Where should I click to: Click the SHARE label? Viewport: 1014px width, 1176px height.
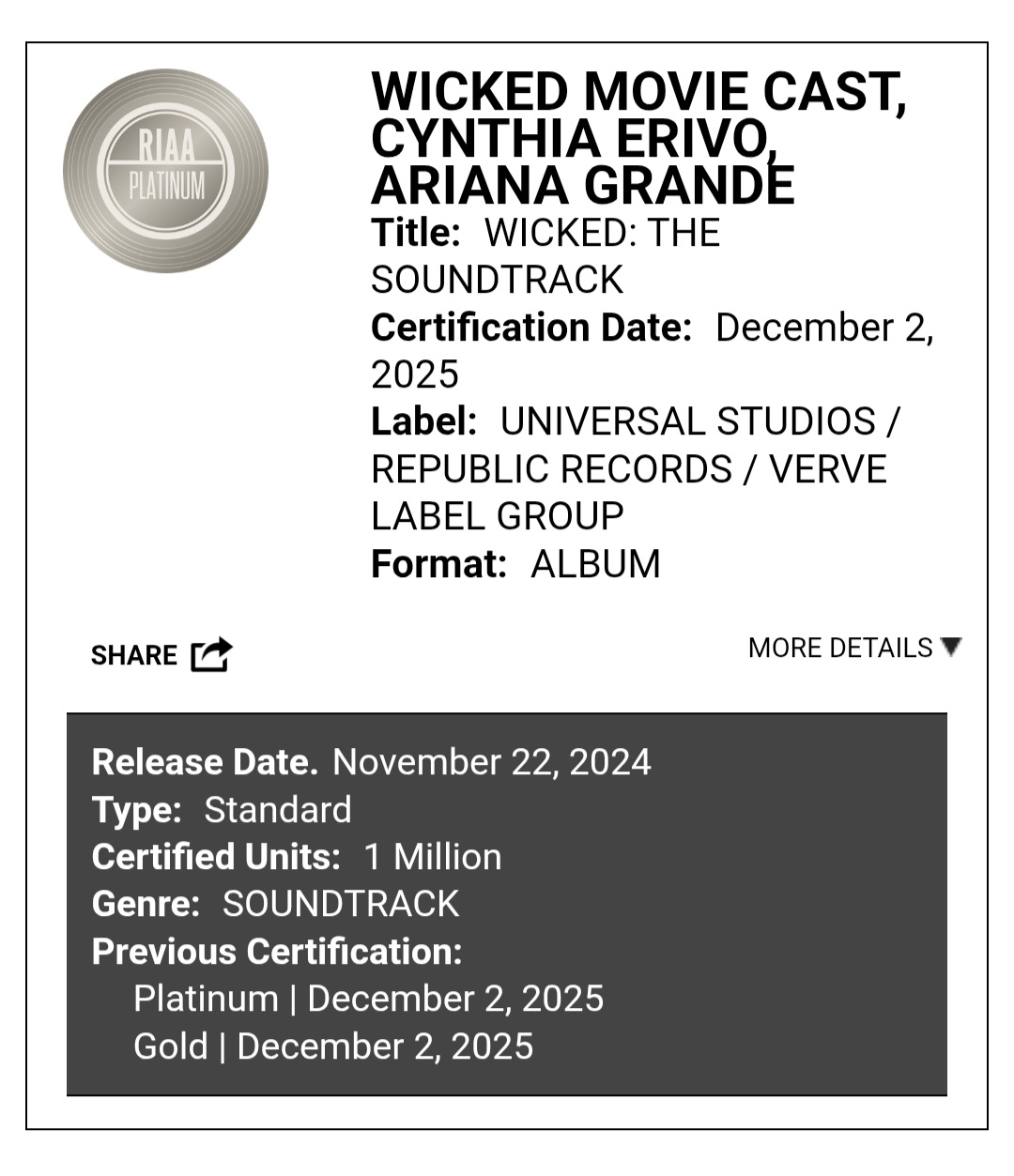[133, 655]
